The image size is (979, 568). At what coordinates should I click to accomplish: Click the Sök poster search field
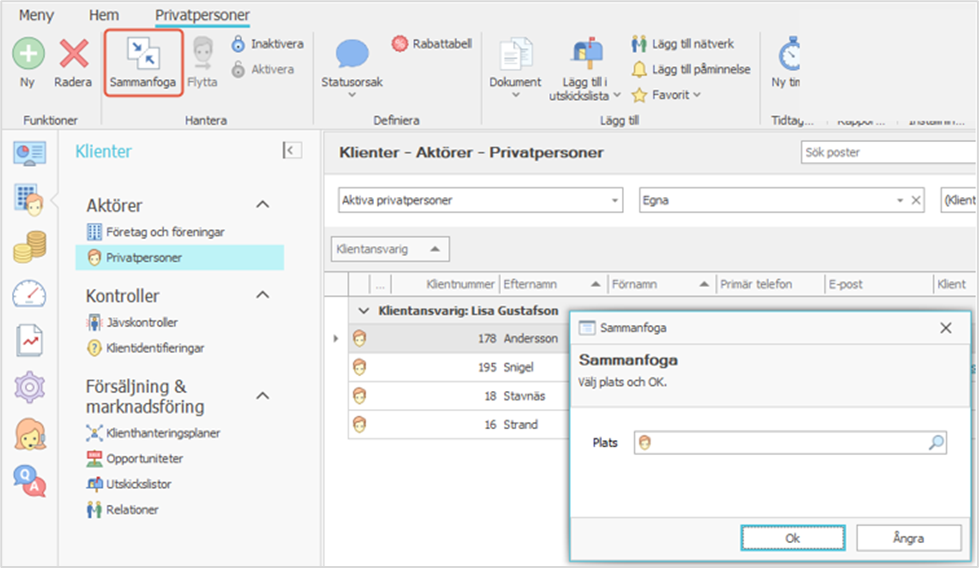887,152
